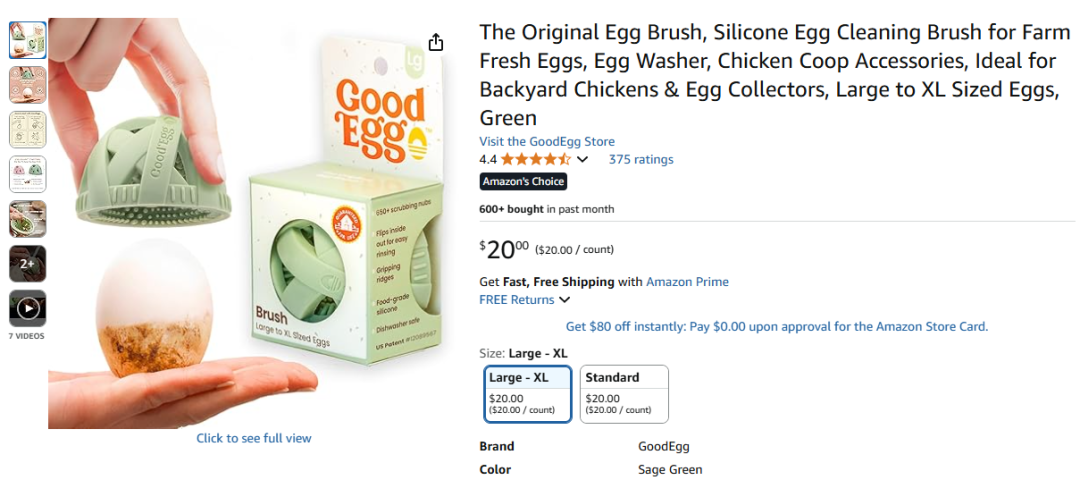Visit the GoodEgg Store link
The image size is (1080, 480).
click(x=547, y=142)
